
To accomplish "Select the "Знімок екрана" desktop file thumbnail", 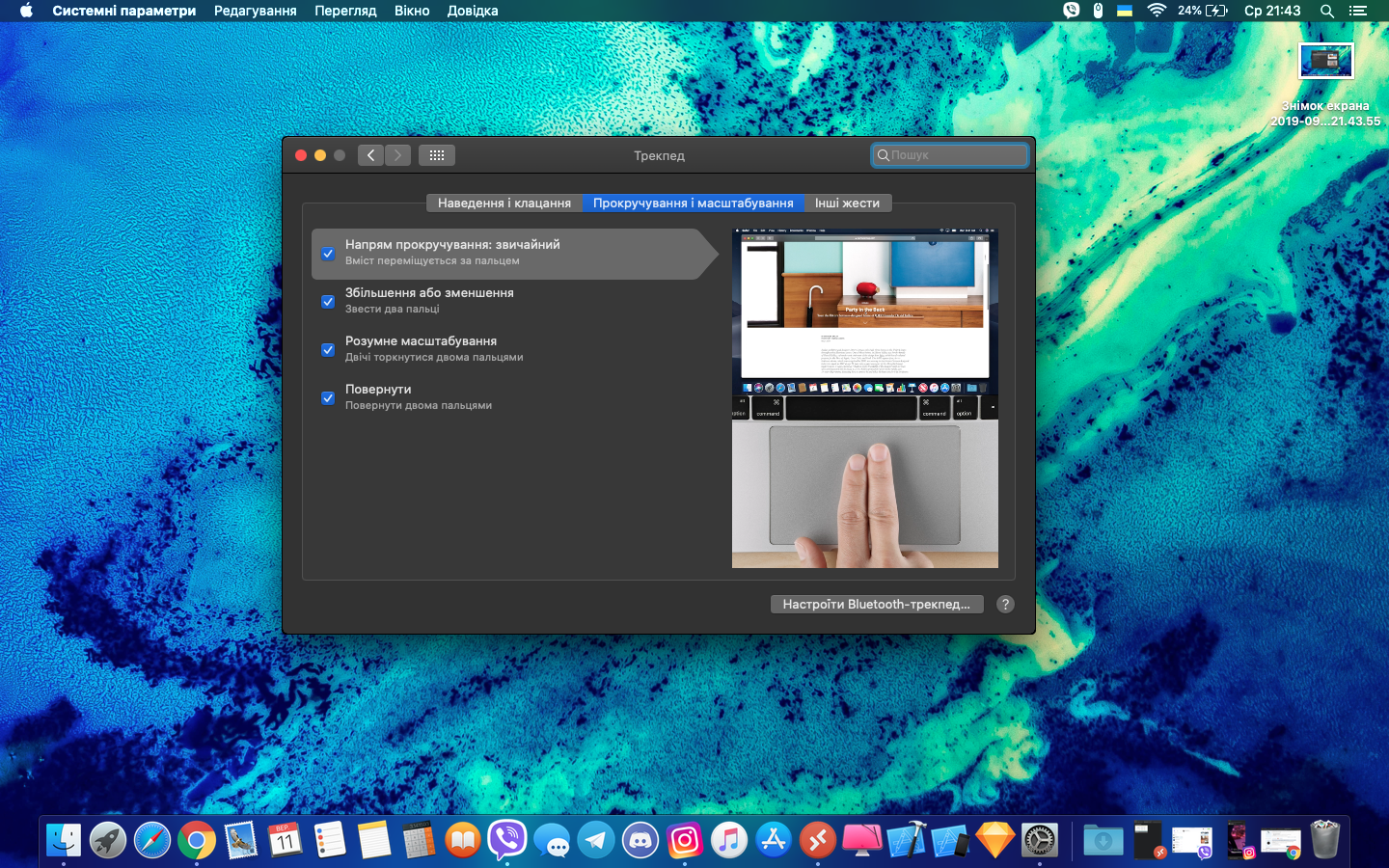I will tap(1325, 61).
